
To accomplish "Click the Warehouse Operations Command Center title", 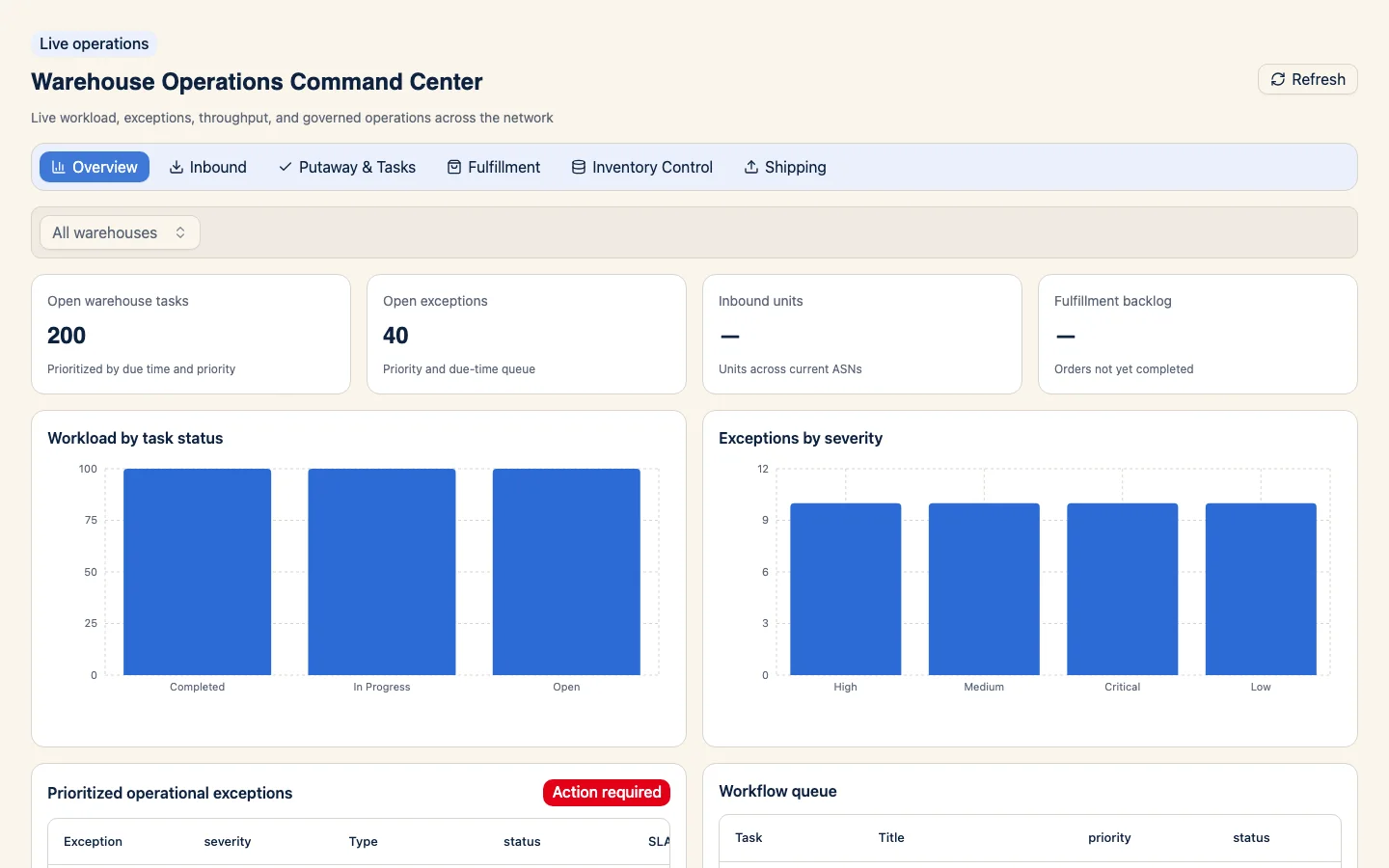I will [257, 82].
